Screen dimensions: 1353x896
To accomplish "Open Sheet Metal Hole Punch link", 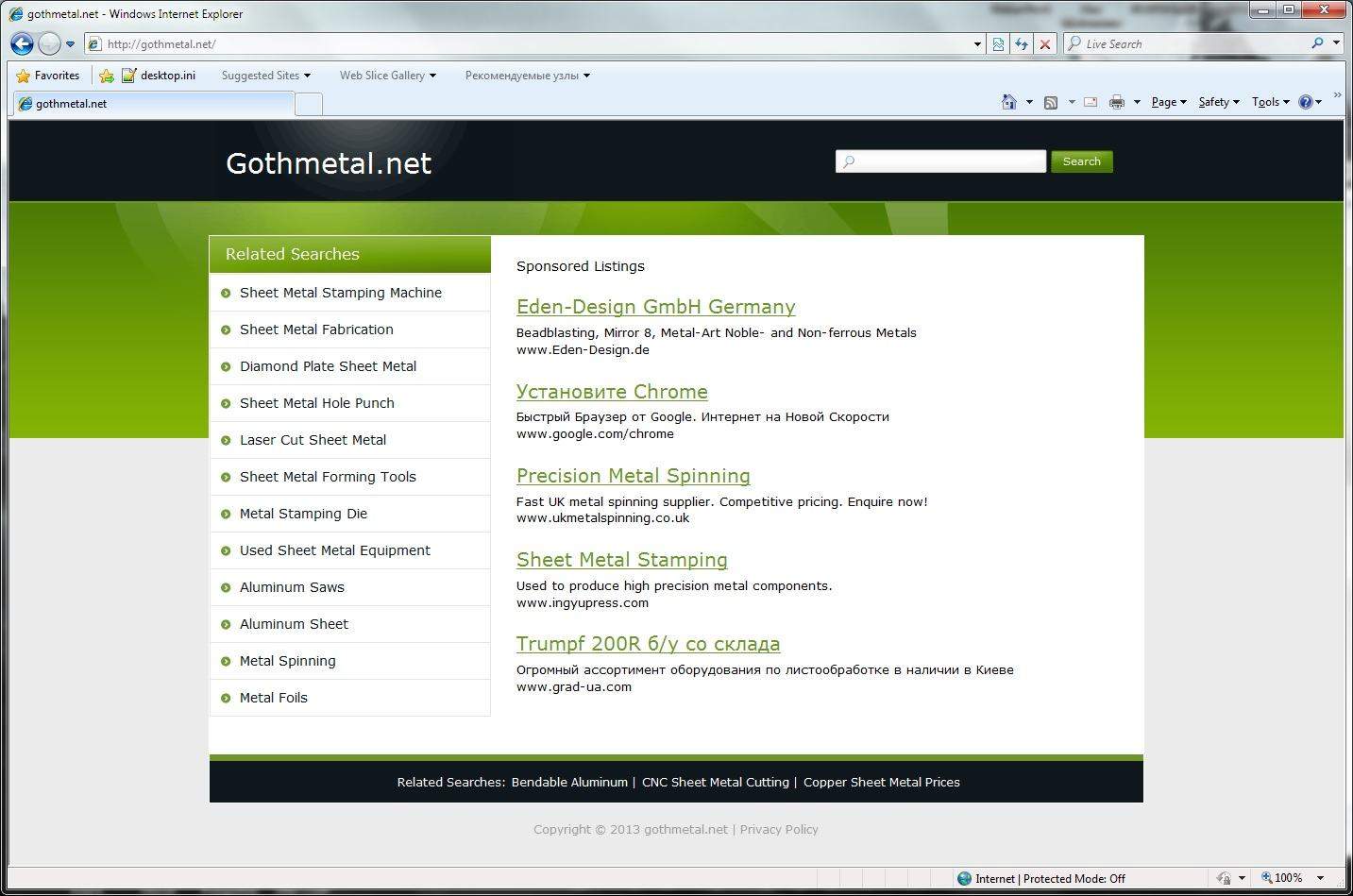I will click(317, 403).
